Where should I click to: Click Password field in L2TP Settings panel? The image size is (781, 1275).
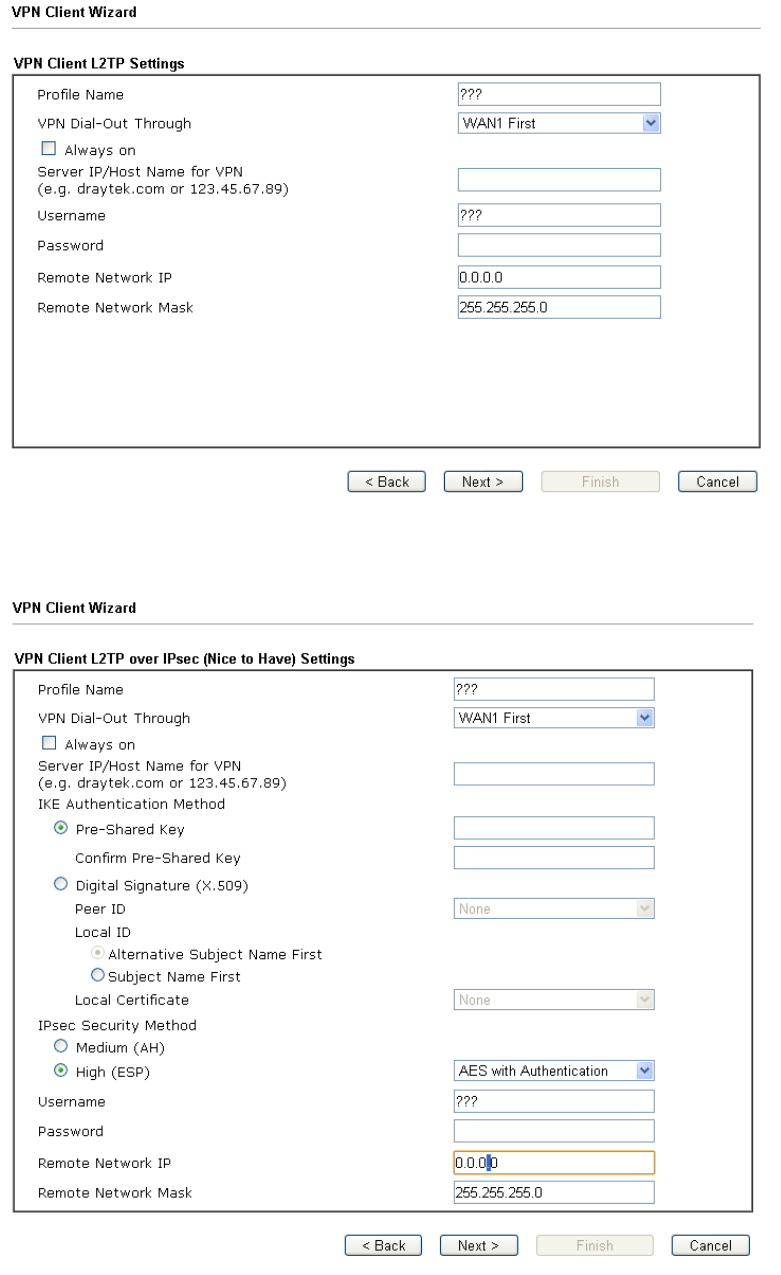(559, 245)
